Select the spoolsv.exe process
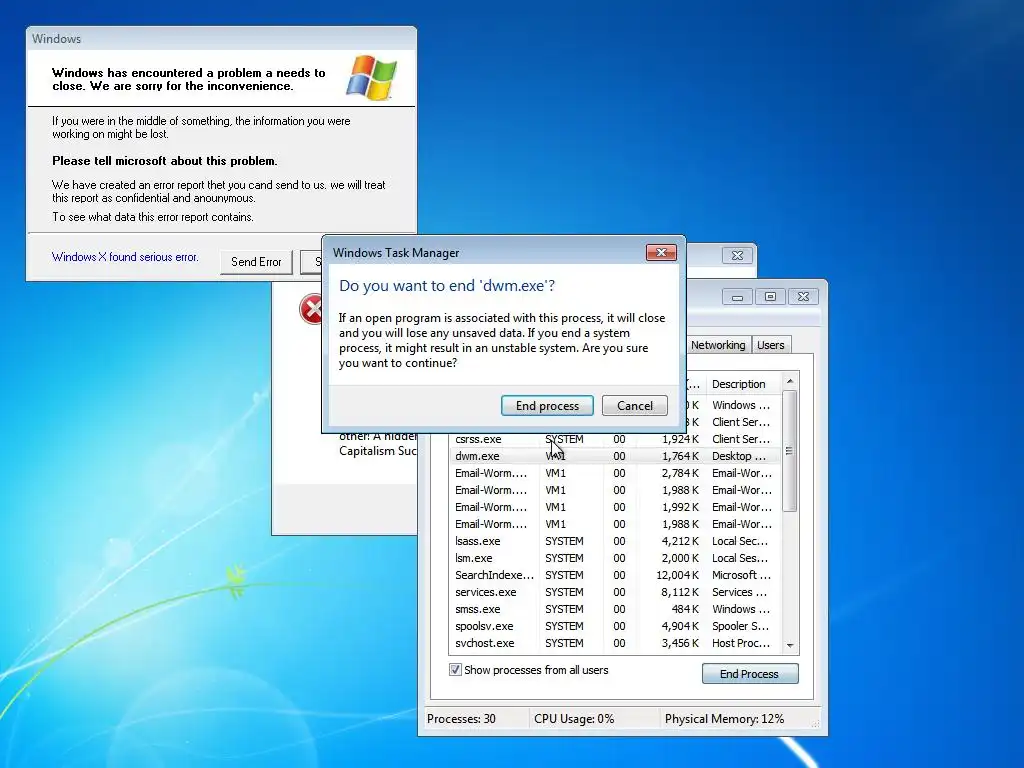 click(x=616, y=626)
